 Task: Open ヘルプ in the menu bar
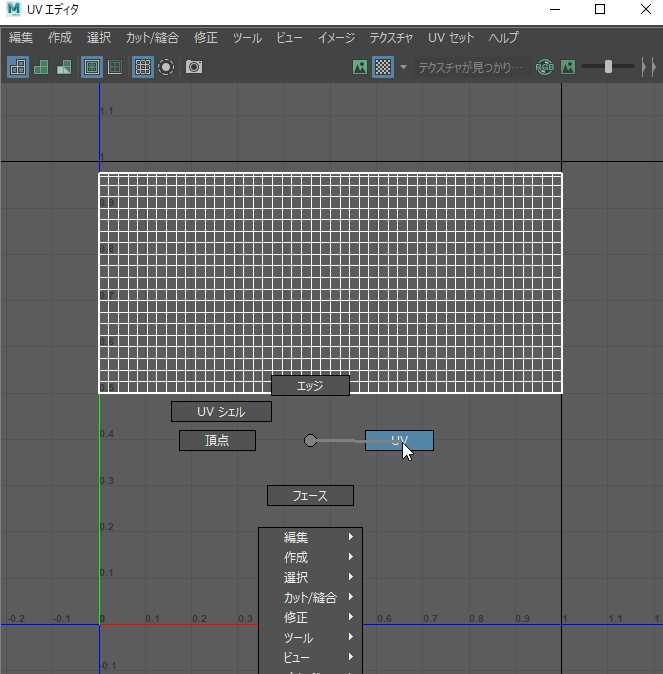(x=503, y=38)
